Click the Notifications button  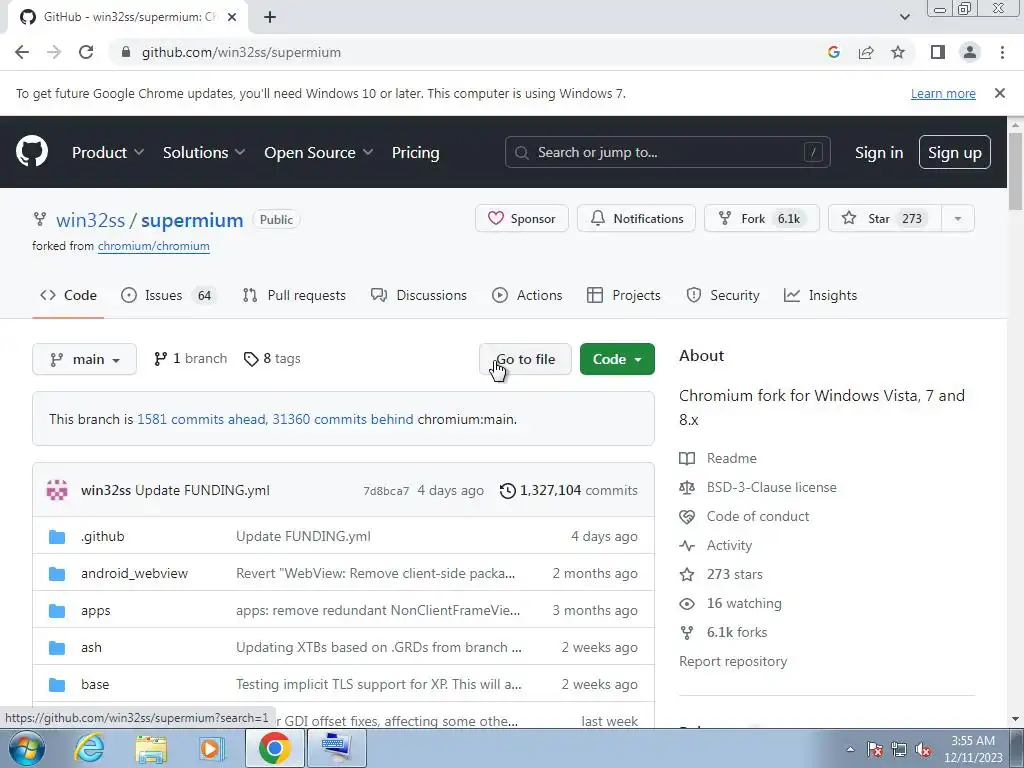point(636,219)
